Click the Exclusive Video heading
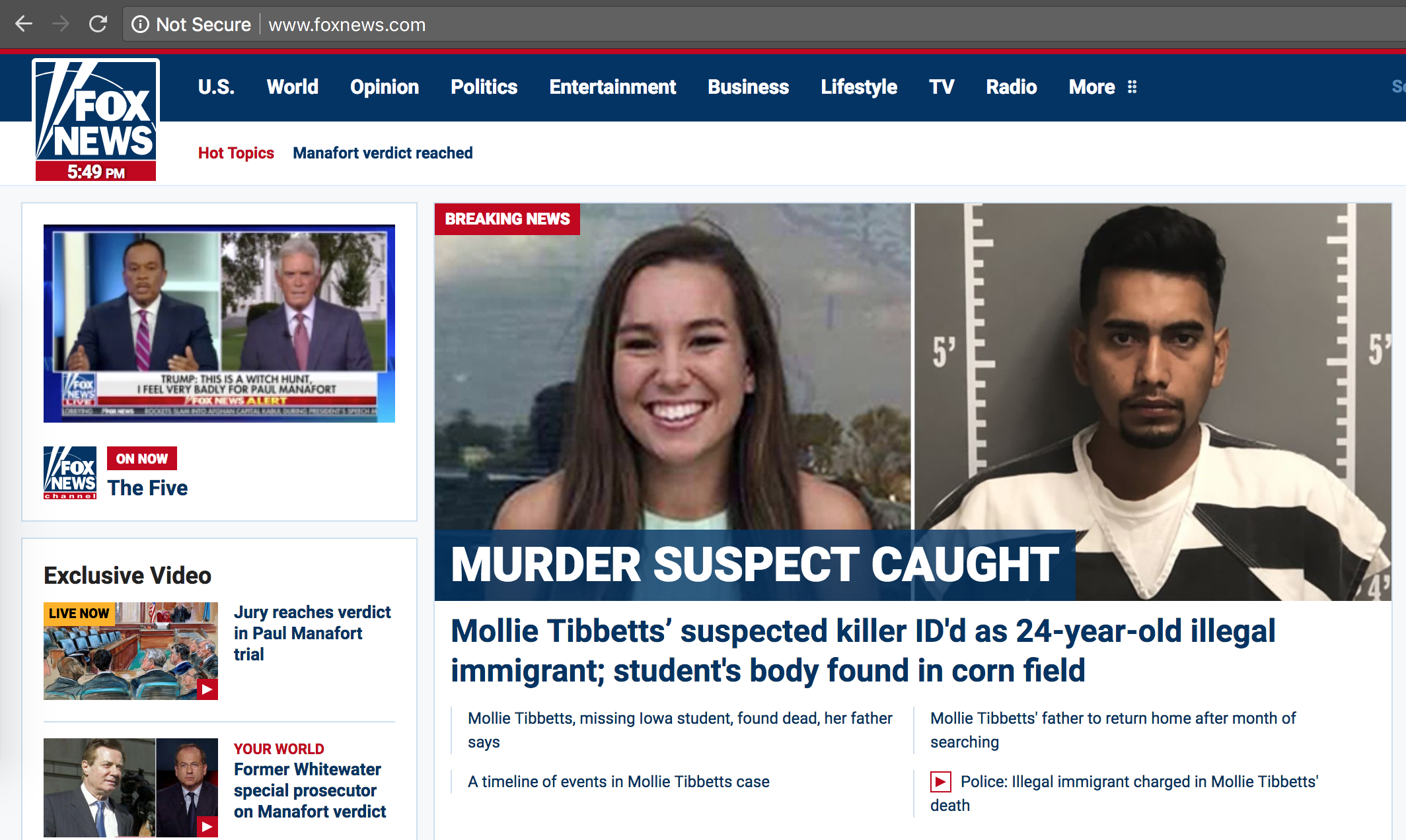The width and height of the screenshot is (1406, 840). point(128,576)
